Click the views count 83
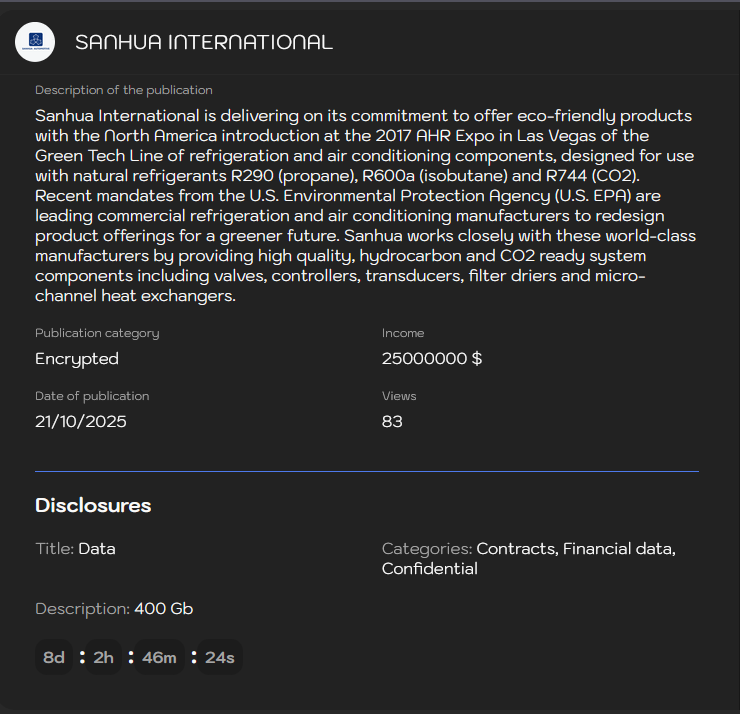The width and height of the screenshot is (740, 714). (x=392, y=422)
